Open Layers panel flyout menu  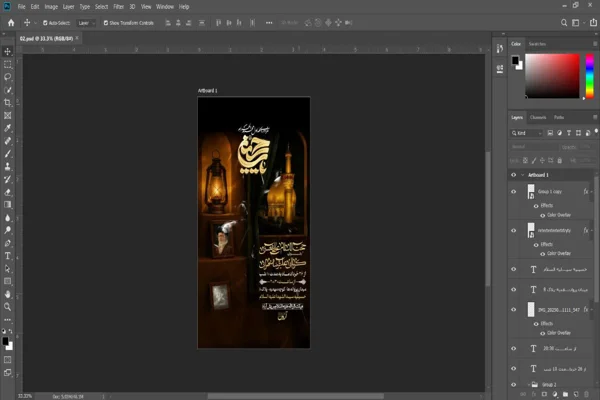pyautogui.click(x=595, y=117)
